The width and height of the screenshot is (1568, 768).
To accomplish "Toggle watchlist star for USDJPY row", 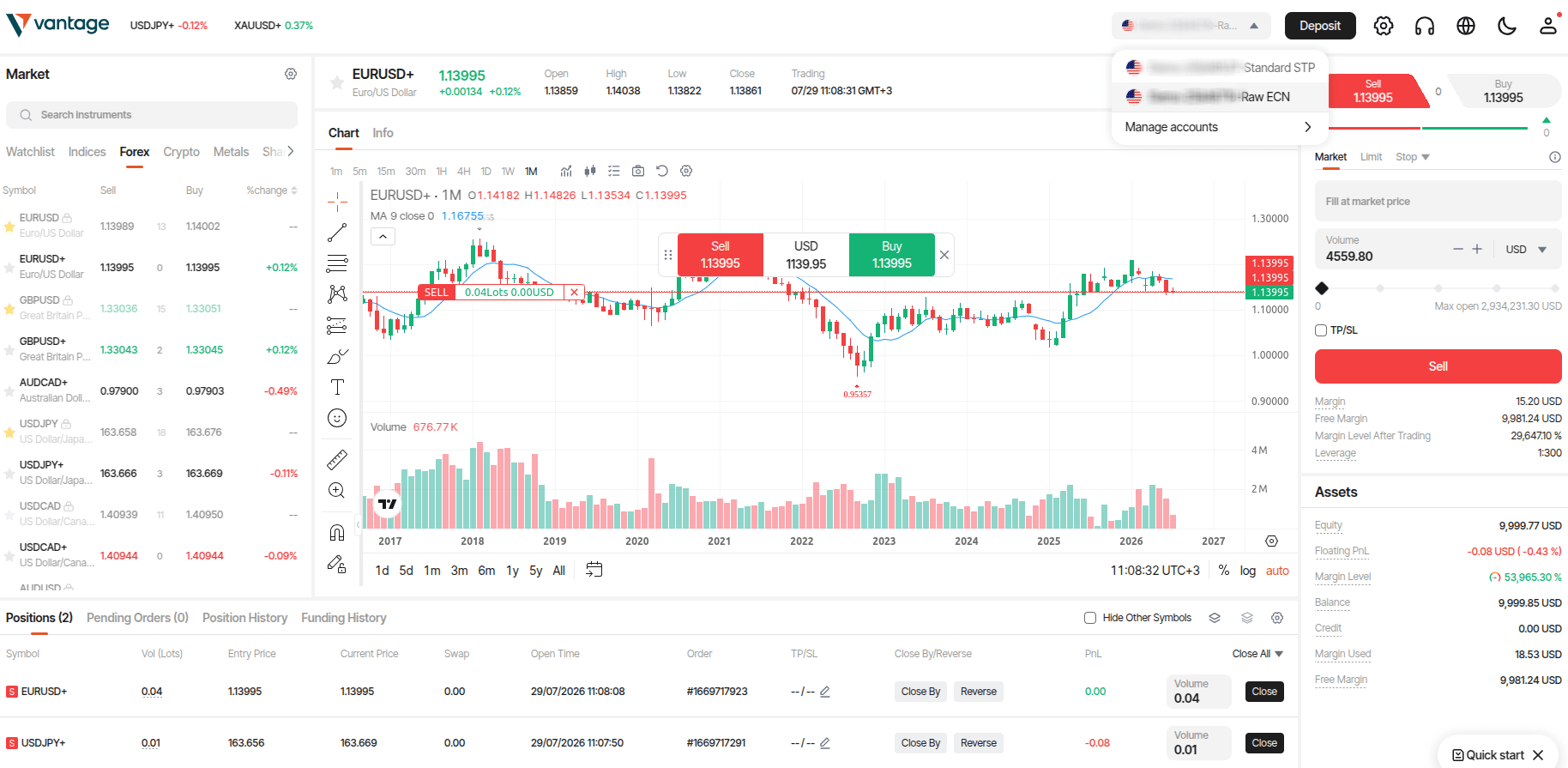I will (9, 432).
